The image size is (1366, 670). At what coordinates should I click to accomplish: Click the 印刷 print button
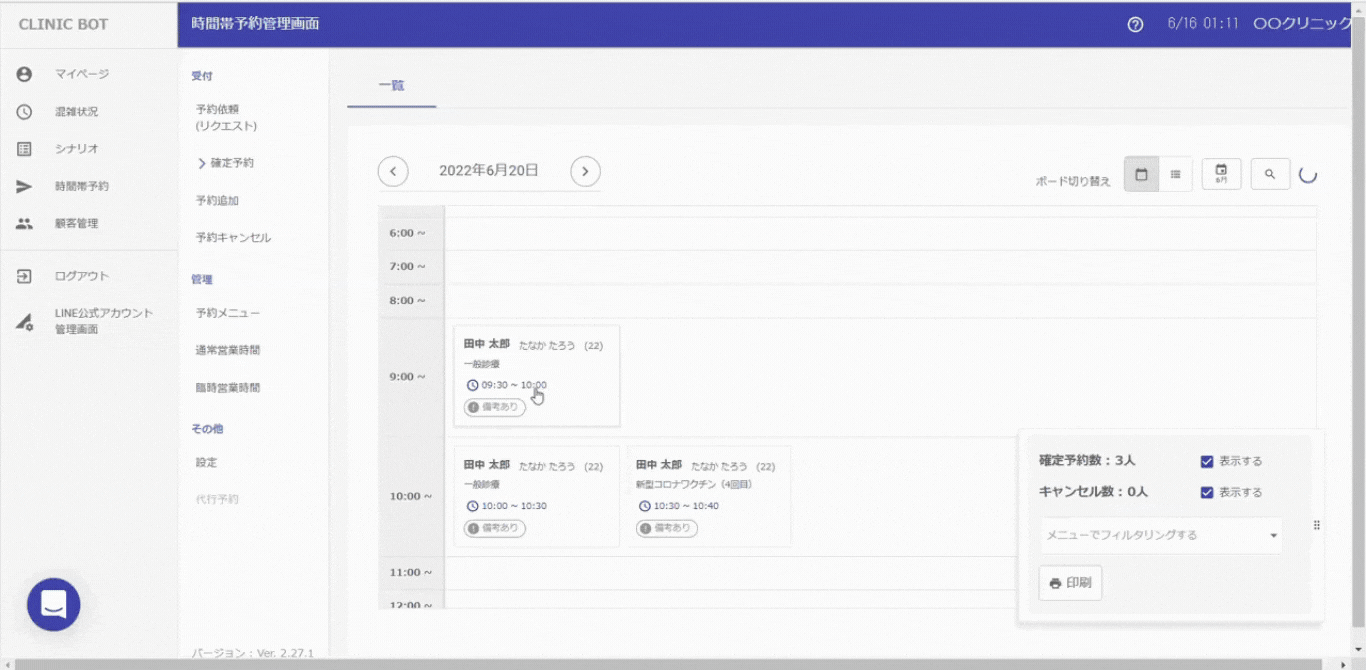[x=1070, y=583]
